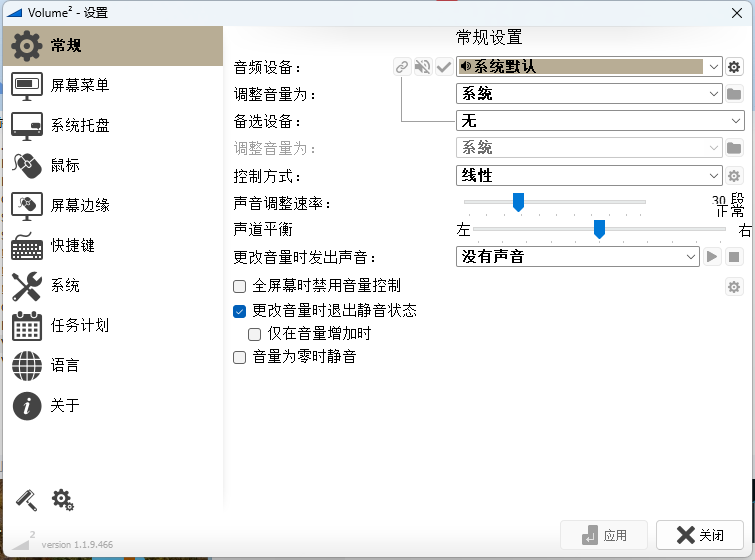Click folder icon beside first 调整音量为
755x560 pixels.
coord(734,94)
